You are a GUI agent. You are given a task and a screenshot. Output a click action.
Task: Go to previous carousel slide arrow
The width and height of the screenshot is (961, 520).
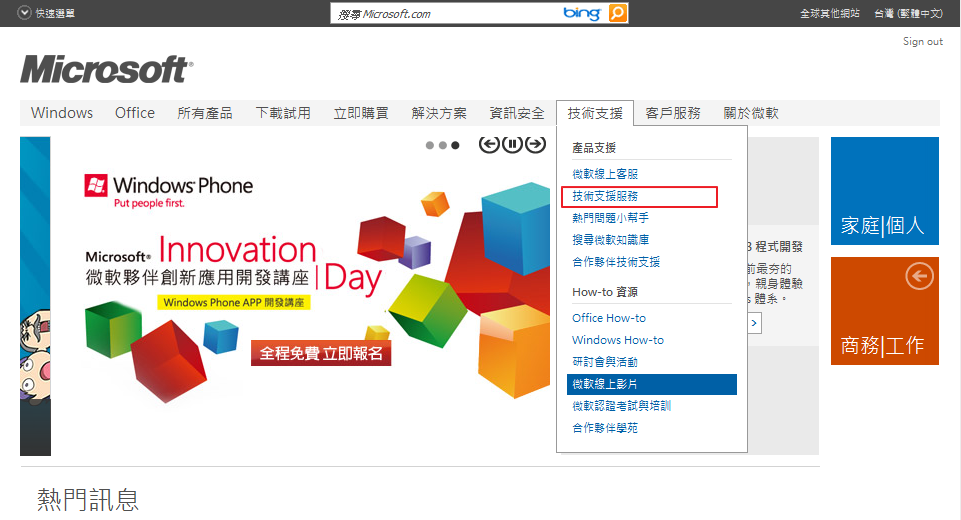[x=488, y=145]
